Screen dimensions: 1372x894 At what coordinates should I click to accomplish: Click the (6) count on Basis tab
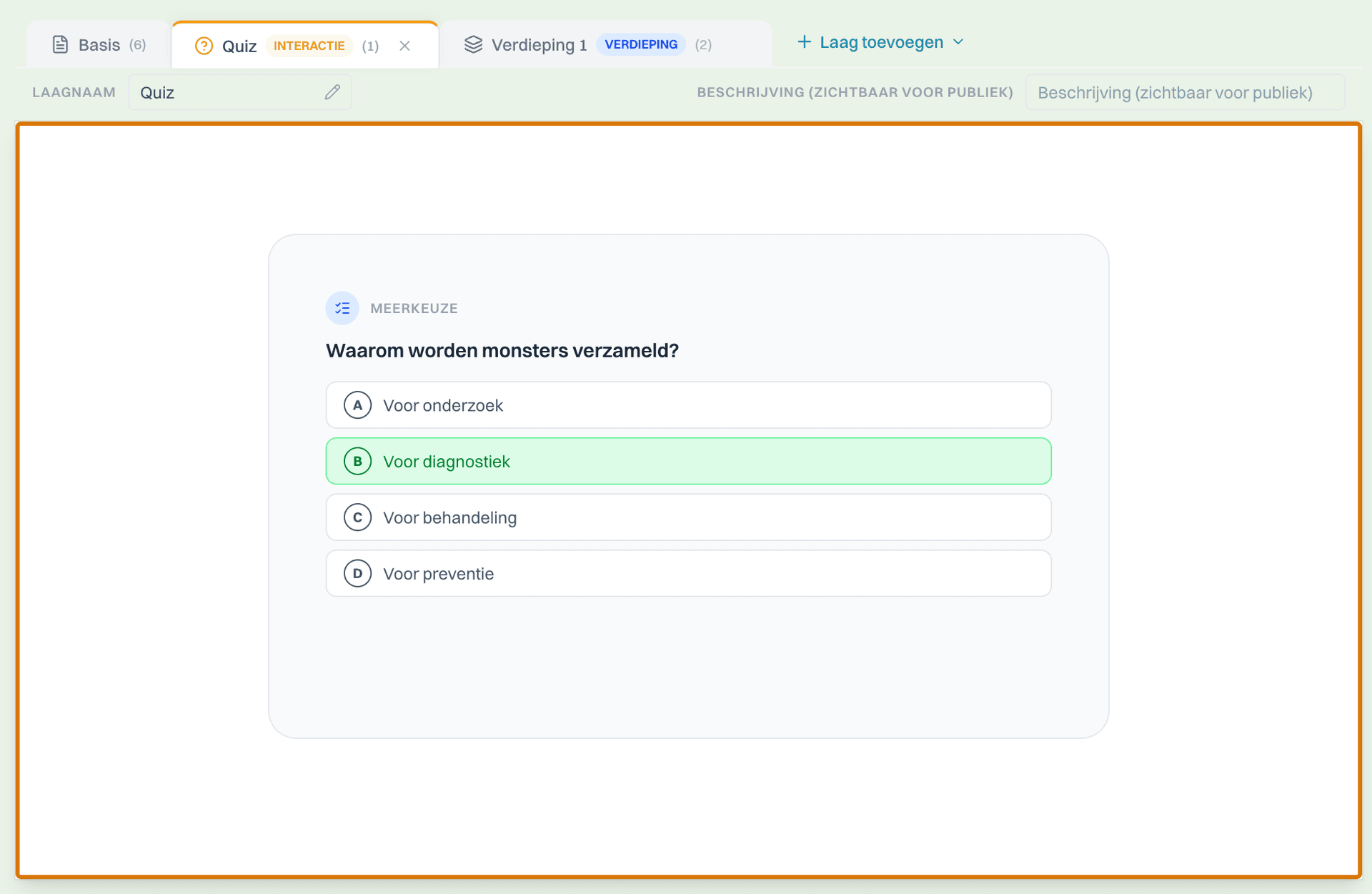(138, 45)
